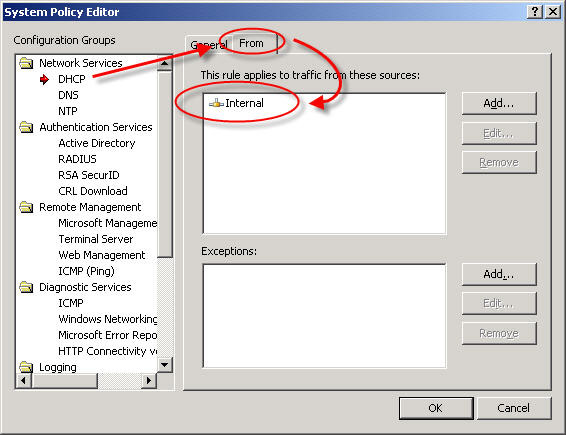Select the Remote Management group

click(x=90, y=207)
